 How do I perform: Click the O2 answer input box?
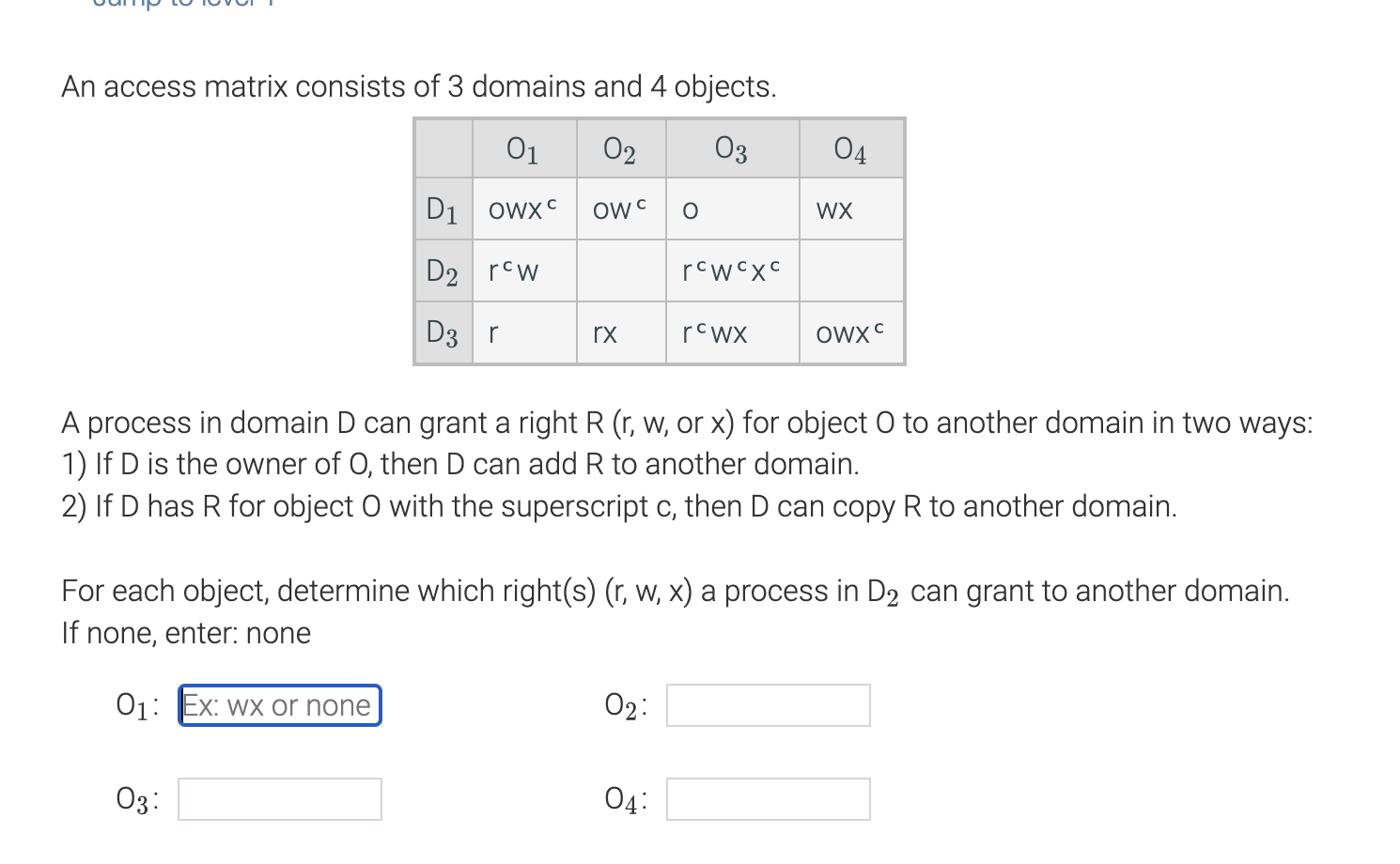pos(767,704)
